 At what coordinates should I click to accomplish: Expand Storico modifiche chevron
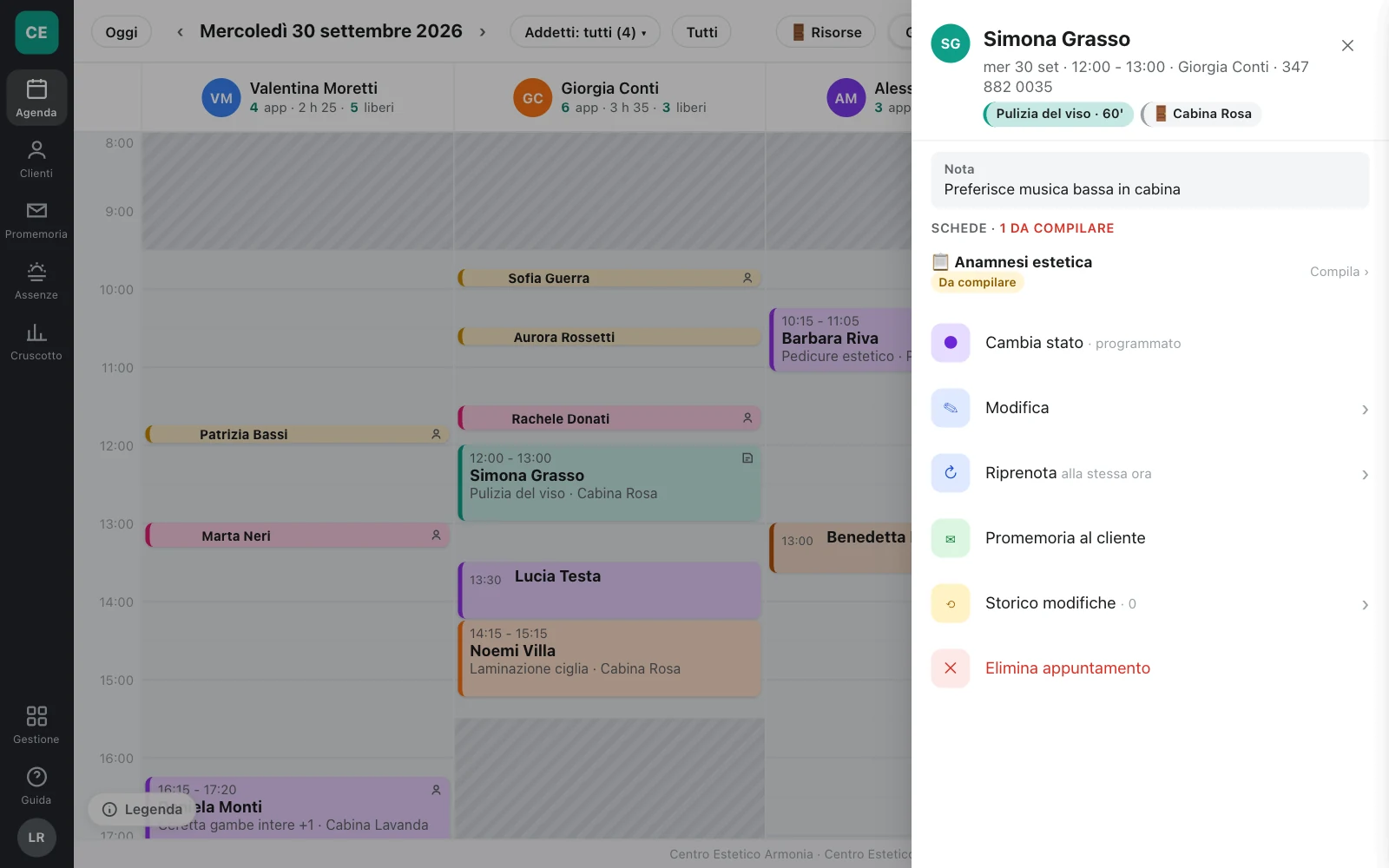coord(1365,604)
